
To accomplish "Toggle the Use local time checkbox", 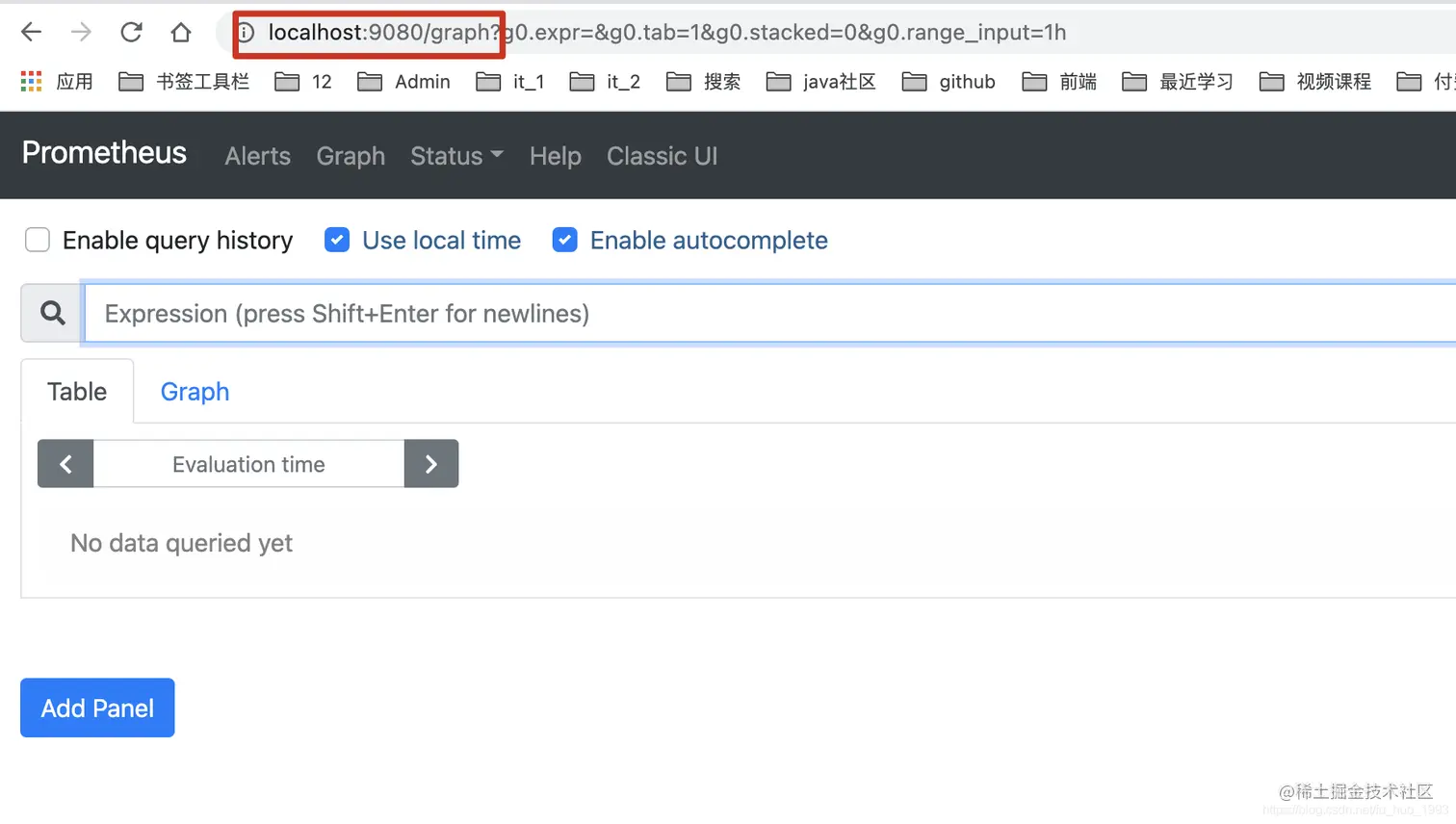I will tap(337, 240).
